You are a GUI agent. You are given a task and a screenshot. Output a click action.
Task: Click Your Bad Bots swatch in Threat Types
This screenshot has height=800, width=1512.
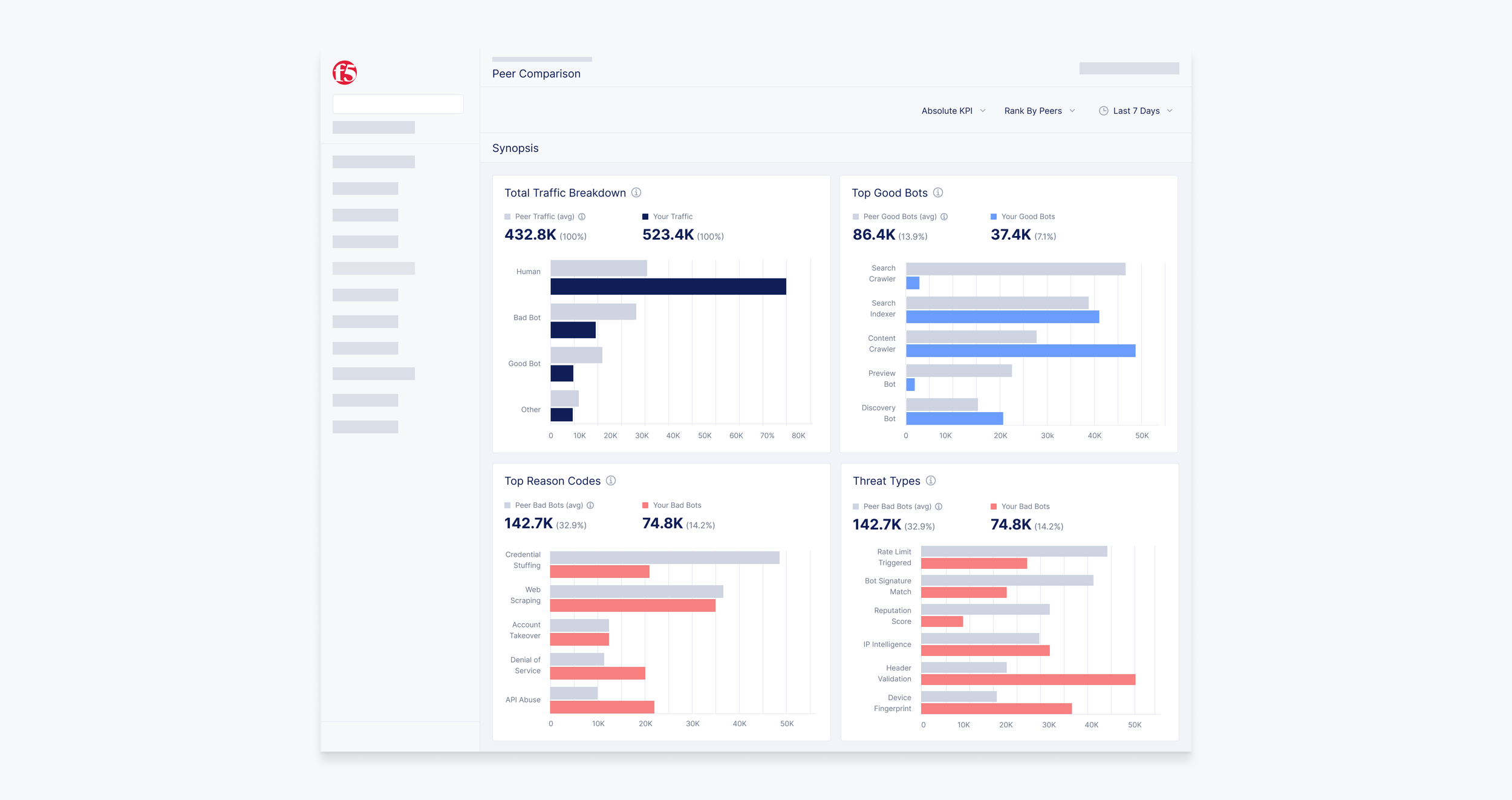coord(994,507)
